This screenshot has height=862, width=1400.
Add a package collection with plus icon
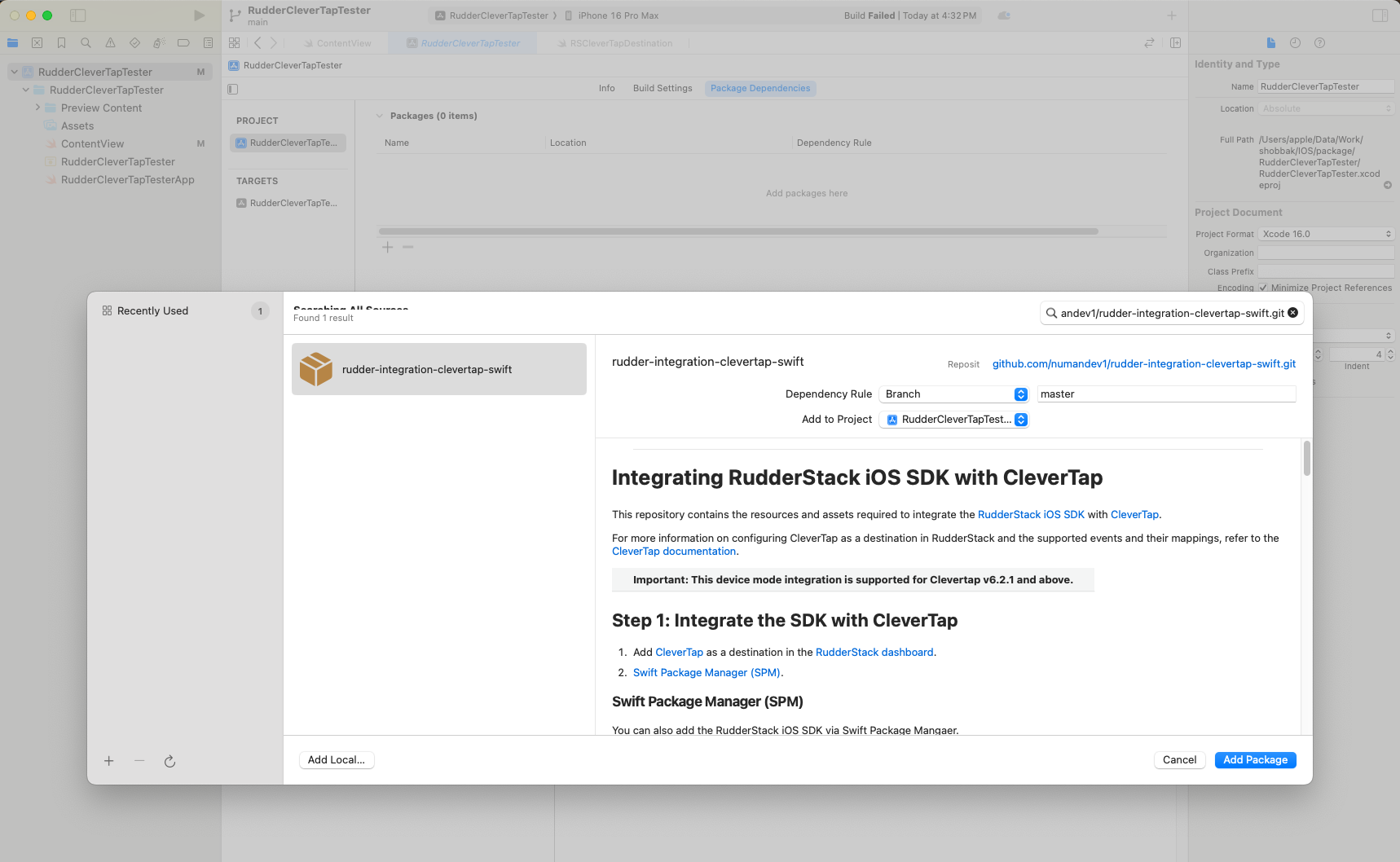click(108, 761)
